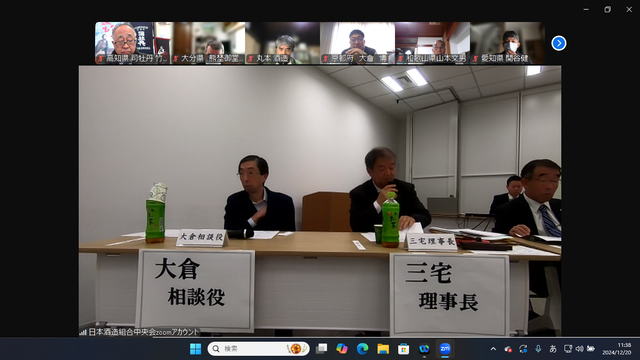640x360 pixels.
Task: Open the Webex app in the taskbar
Action: pyautogui.click(x=424, y=349)
